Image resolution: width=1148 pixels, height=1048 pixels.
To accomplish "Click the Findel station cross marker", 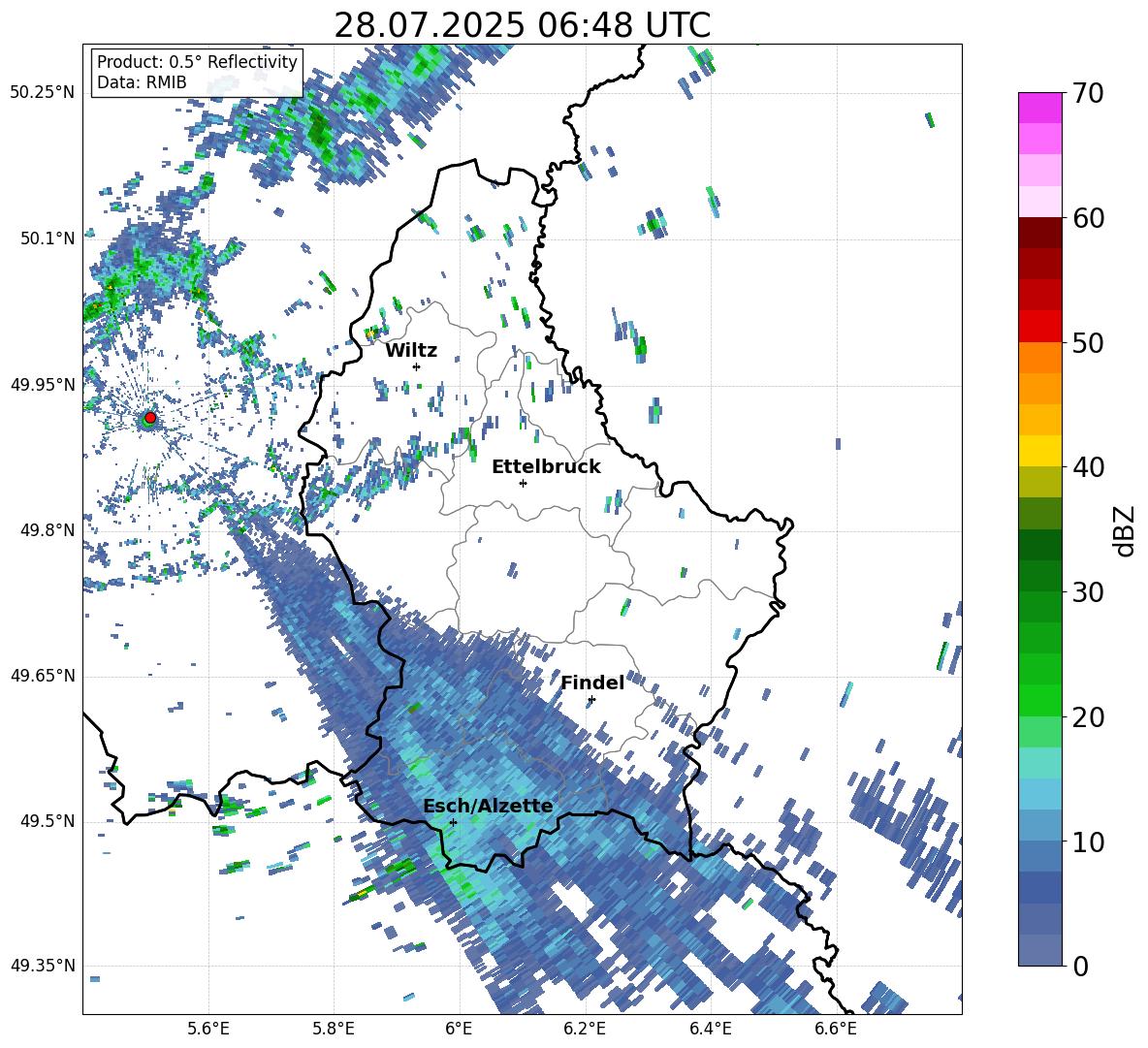I will click(x=591, y=700).
